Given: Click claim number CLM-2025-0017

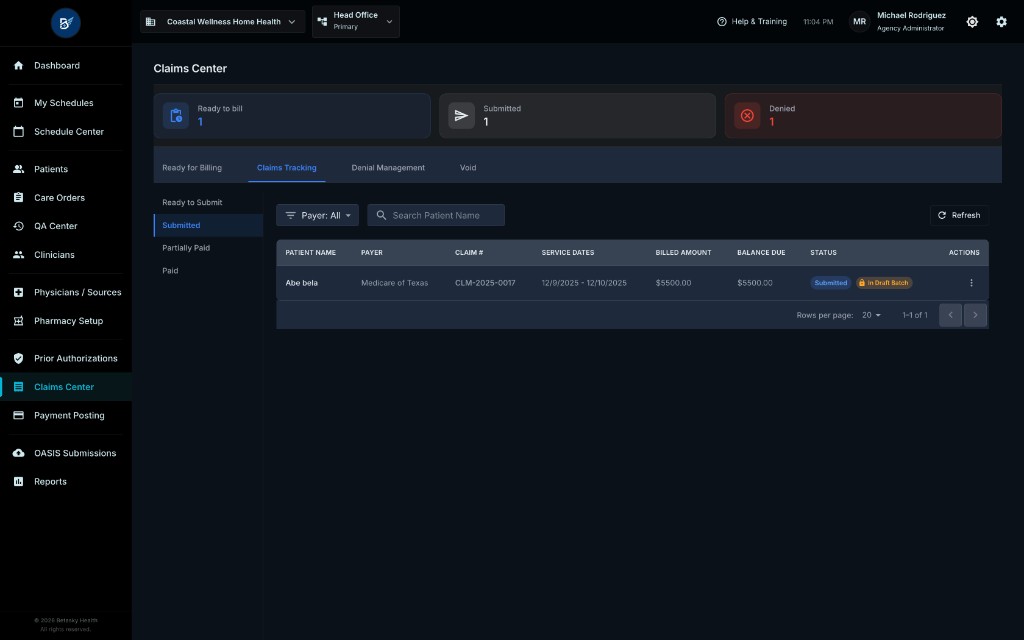Looking at the screenshot, I should tap(485, 283).
